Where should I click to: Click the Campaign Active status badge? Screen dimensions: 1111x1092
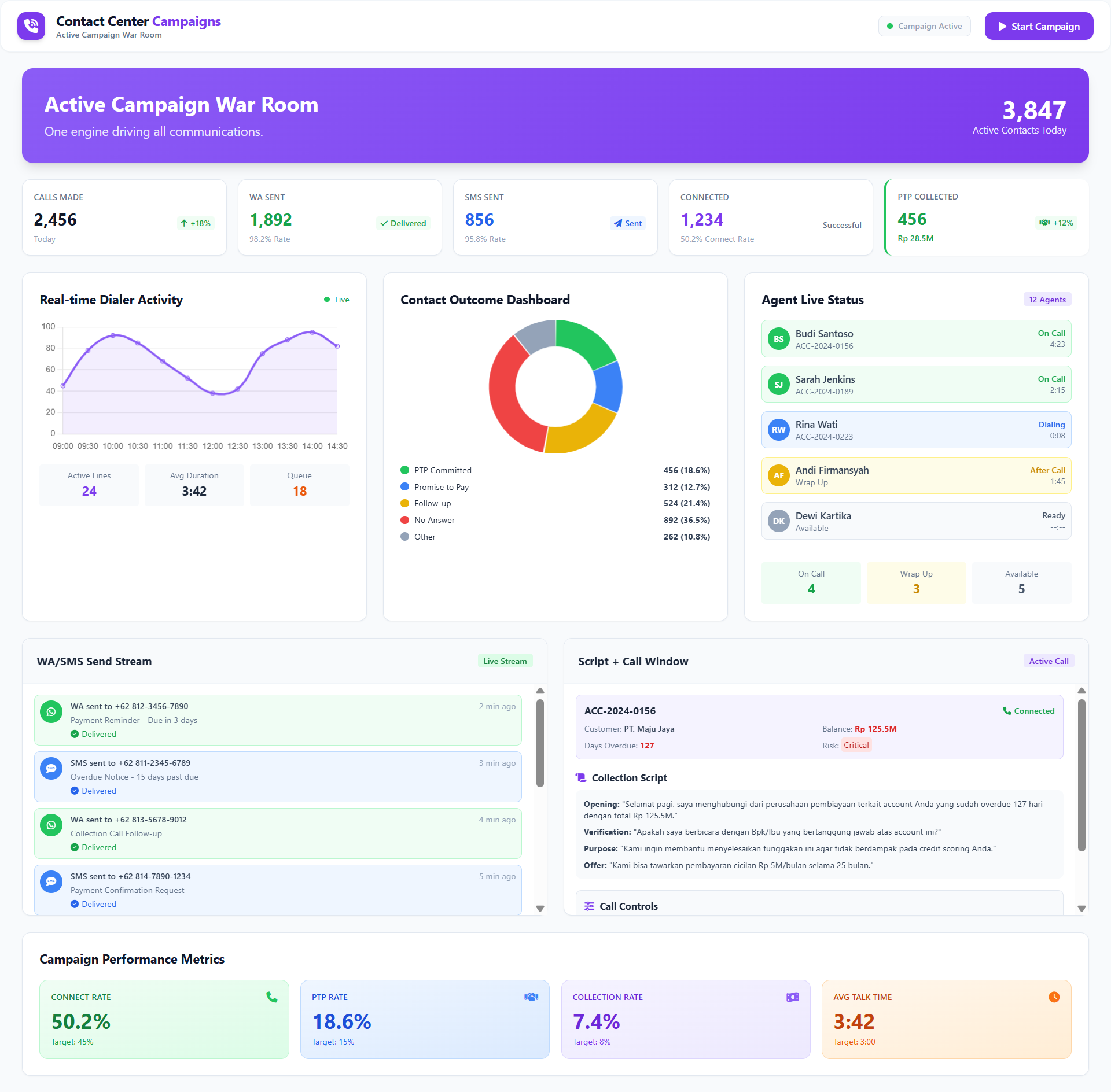click(924, 26)
